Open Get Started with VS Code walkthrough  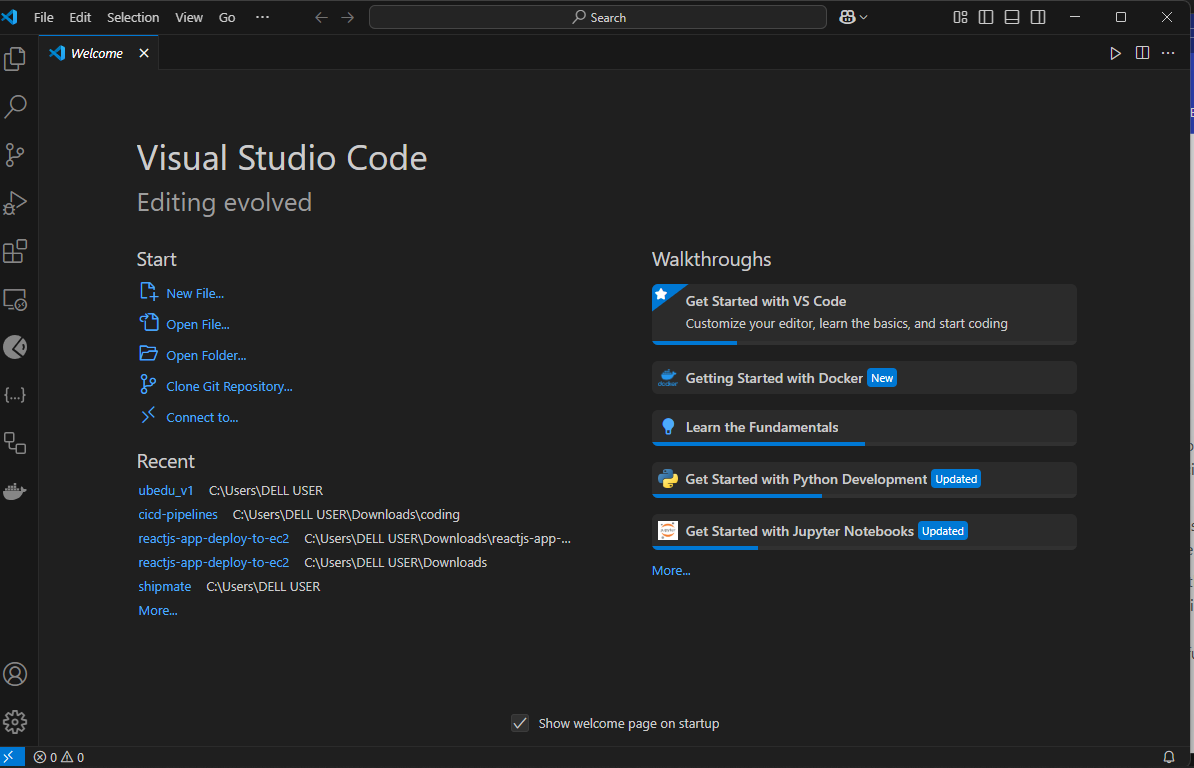(864, 314)
